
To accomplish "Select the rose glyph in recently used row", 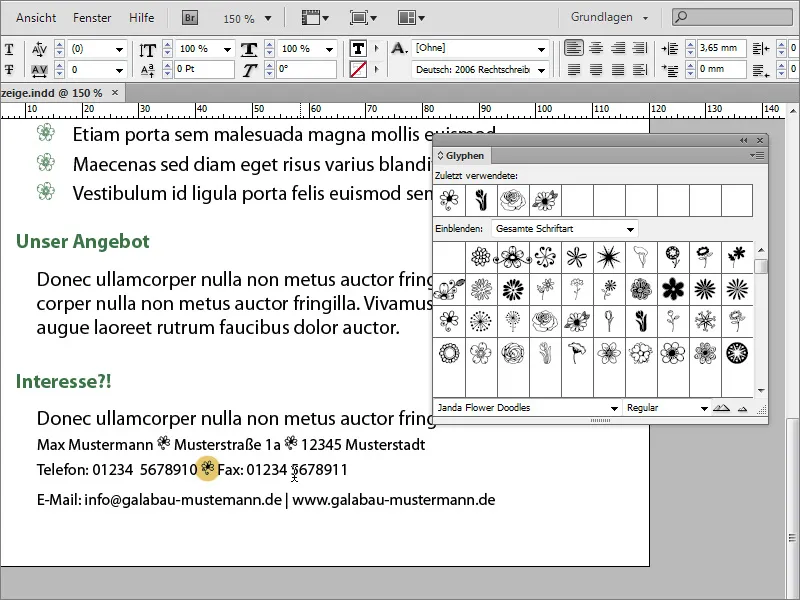I will click(x=513, y=200).
